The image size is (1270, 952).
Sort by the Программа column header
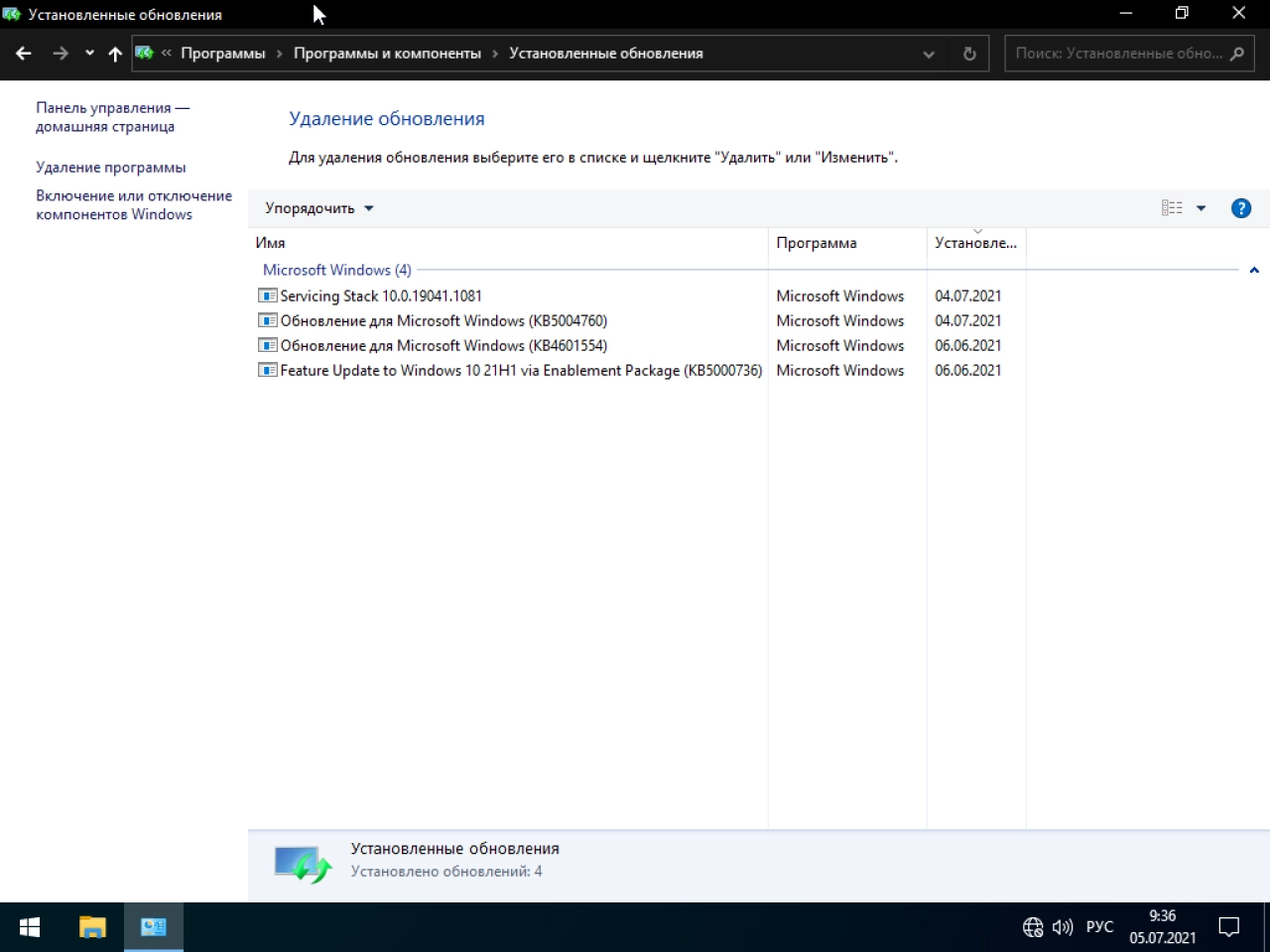point(847,243)
